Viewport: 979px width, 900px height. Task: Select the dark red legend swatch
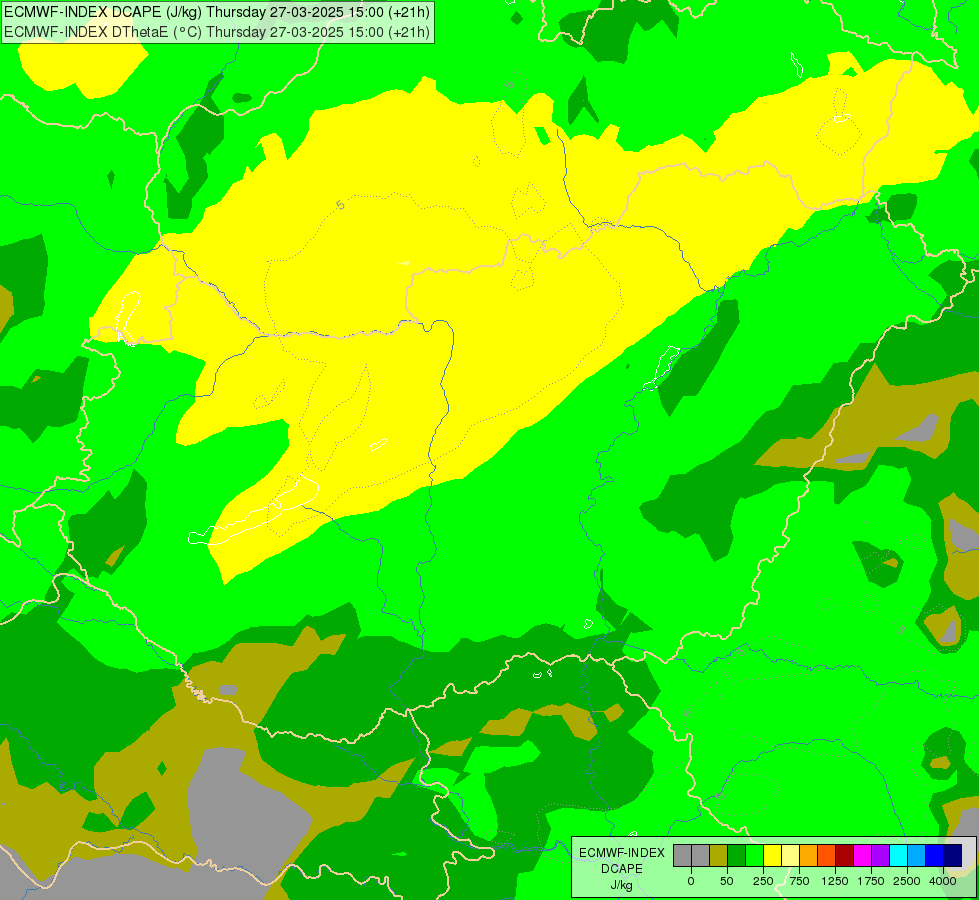pyautogui.click(x=845, y=856)
